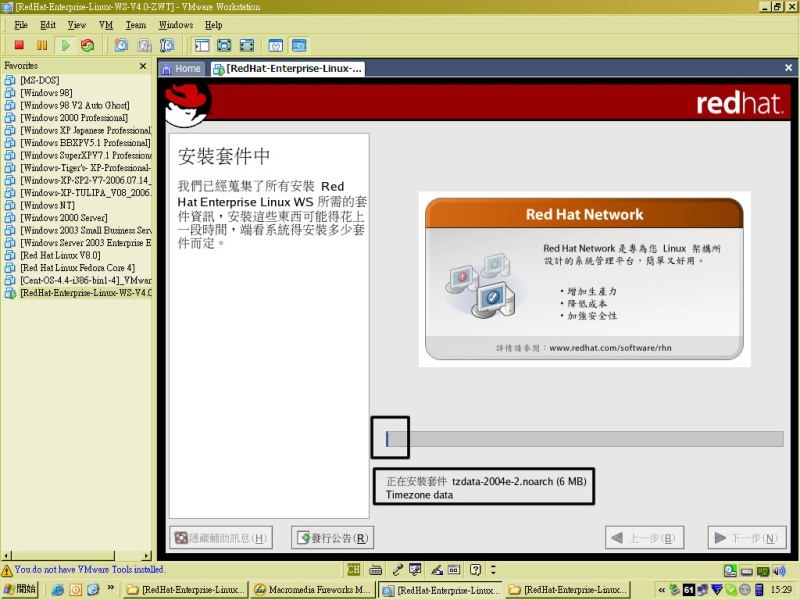Click the Favorites horizontal scrollbar right arrow
Screen dimensions: 800x600
click(x=147, y=556)
